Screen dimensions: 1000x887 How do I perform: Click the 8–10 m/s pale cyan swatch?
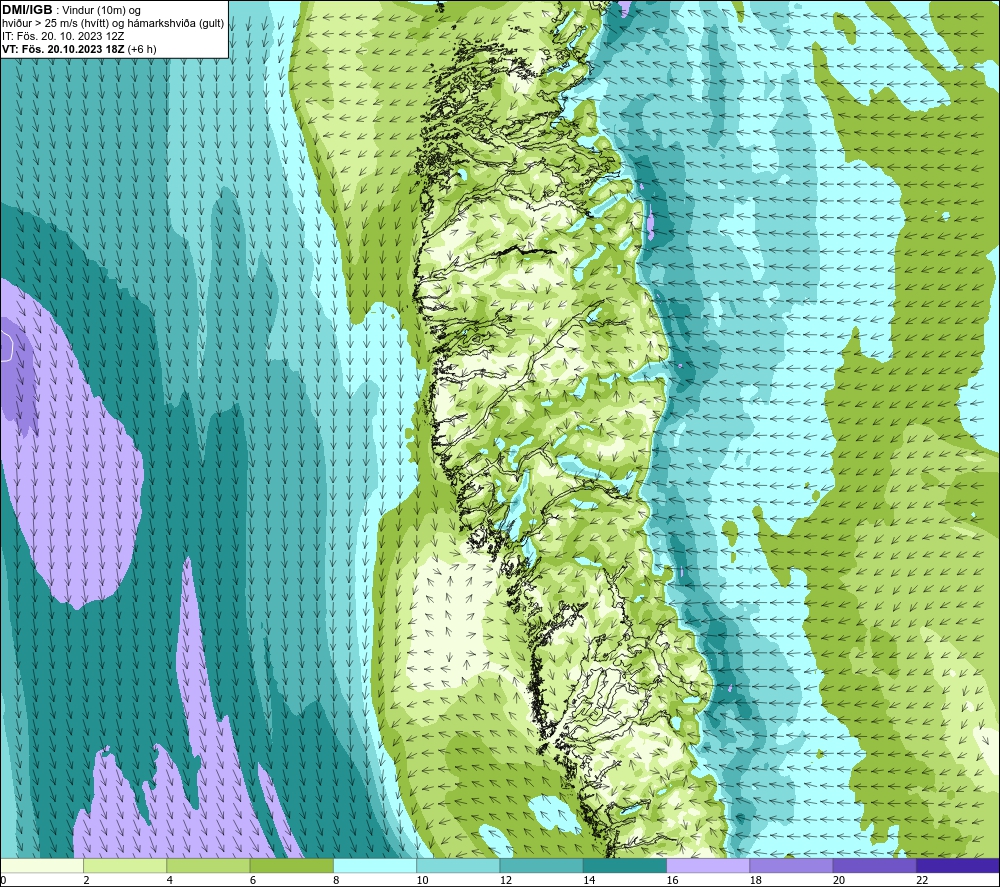tap(375, 865)
